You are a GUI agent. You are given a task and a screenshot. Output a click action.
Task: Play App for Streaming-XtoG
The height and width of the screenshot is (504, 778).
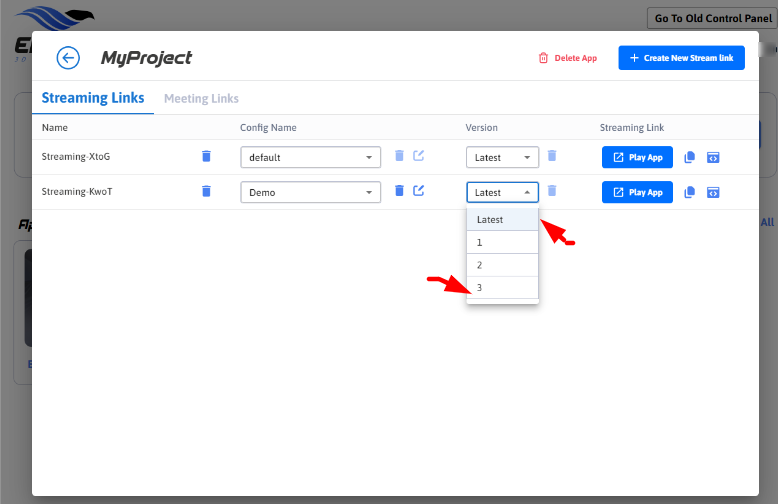click(x=637, y=157)
